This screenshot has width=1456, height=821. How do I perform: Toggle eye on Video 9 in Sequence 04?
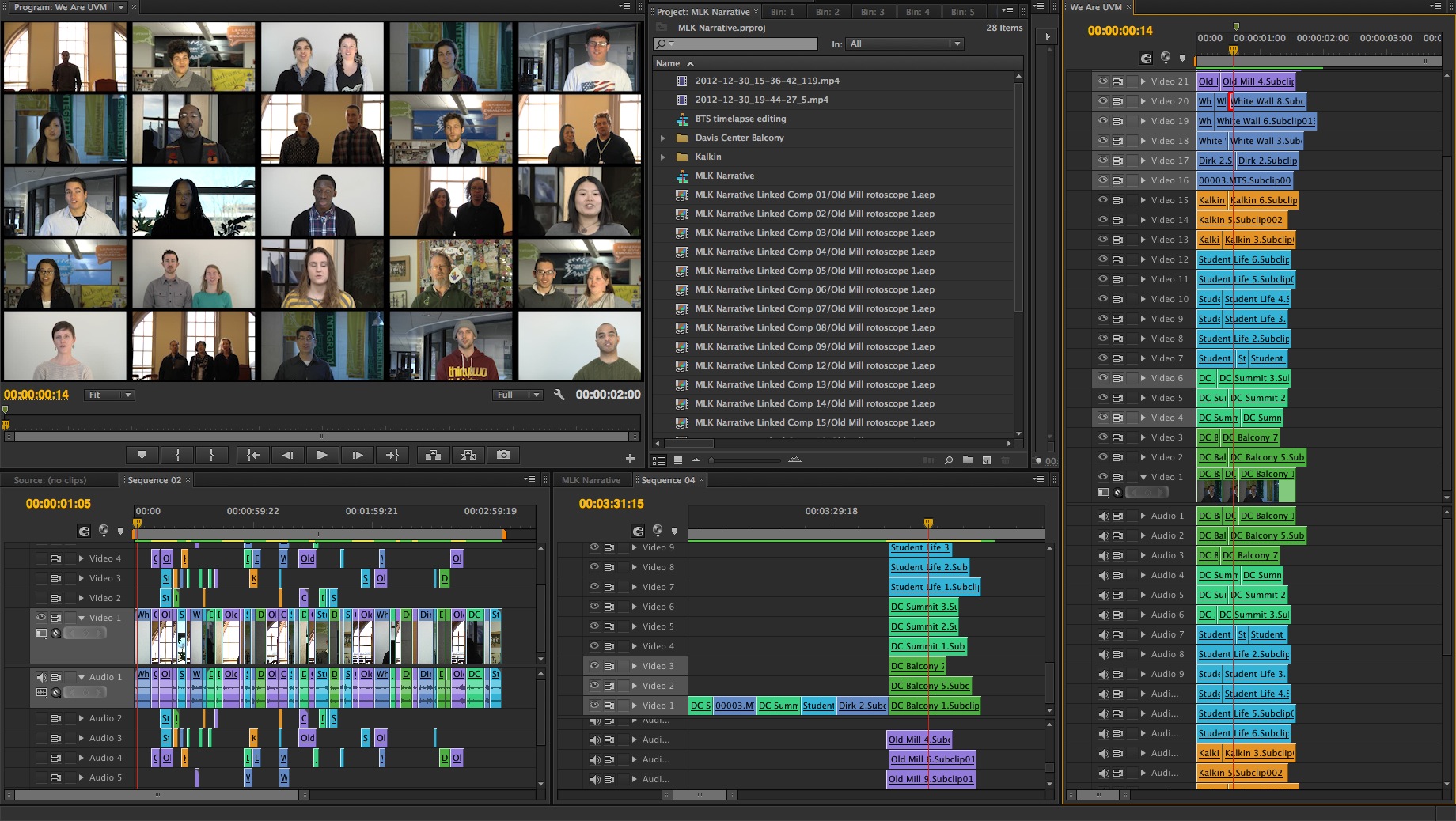point(593,547)
